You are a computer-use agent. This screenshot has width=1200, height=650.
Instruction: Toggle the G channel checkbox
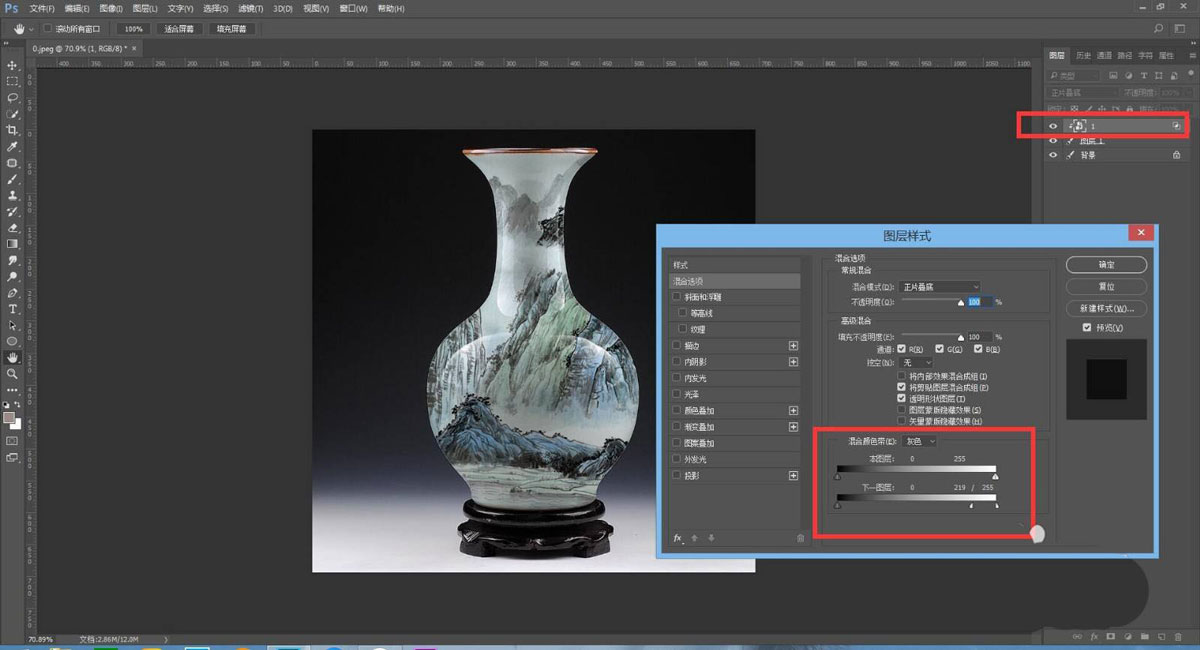[940, 349]
